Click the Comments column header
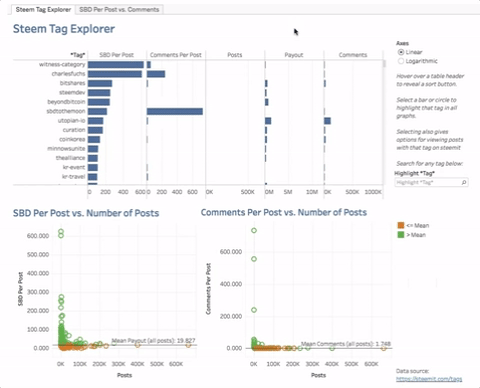The height and width of the screenshot is (388, 480). [353, 55]
